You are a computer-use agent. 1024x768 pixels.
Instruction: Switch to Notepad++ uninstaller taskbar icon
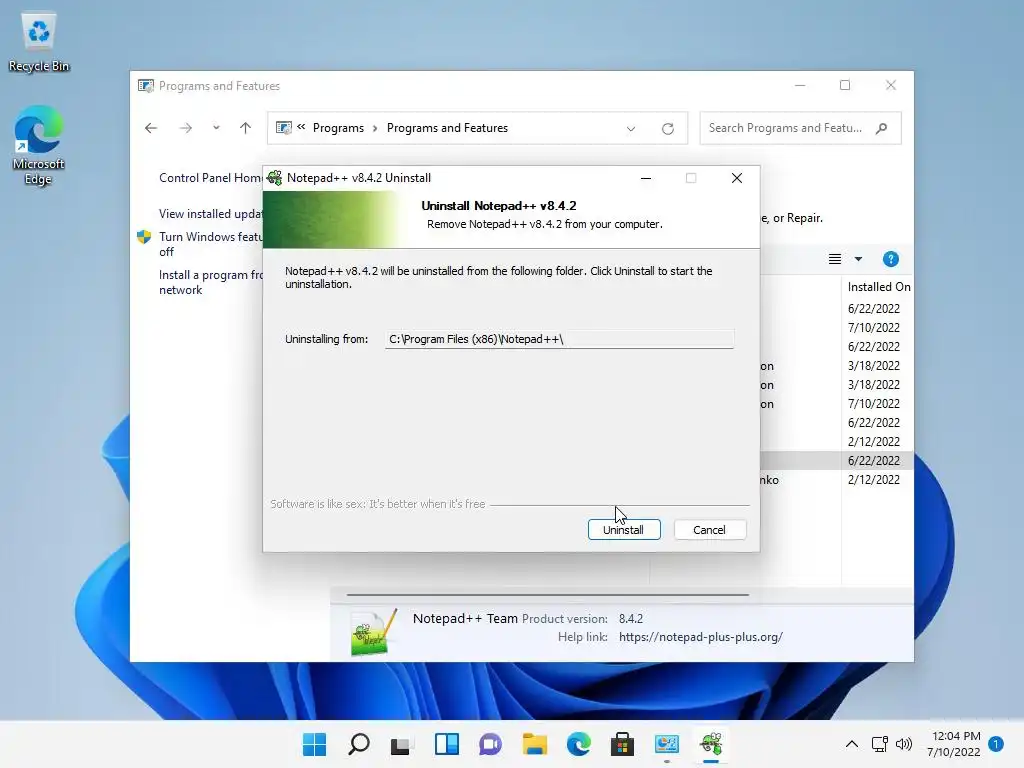tap(711, 744)
